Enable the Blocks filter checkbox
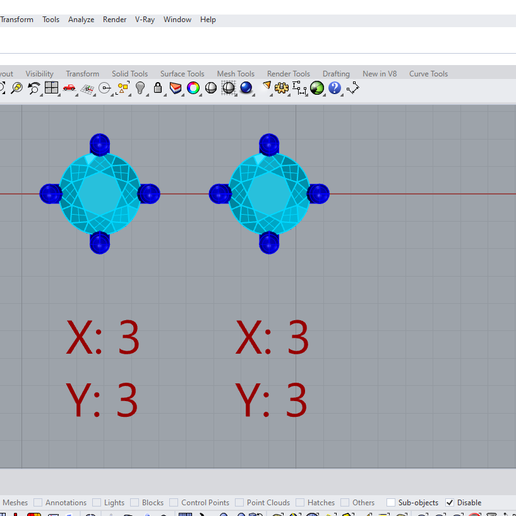516x516 pixels. point(135,502)
